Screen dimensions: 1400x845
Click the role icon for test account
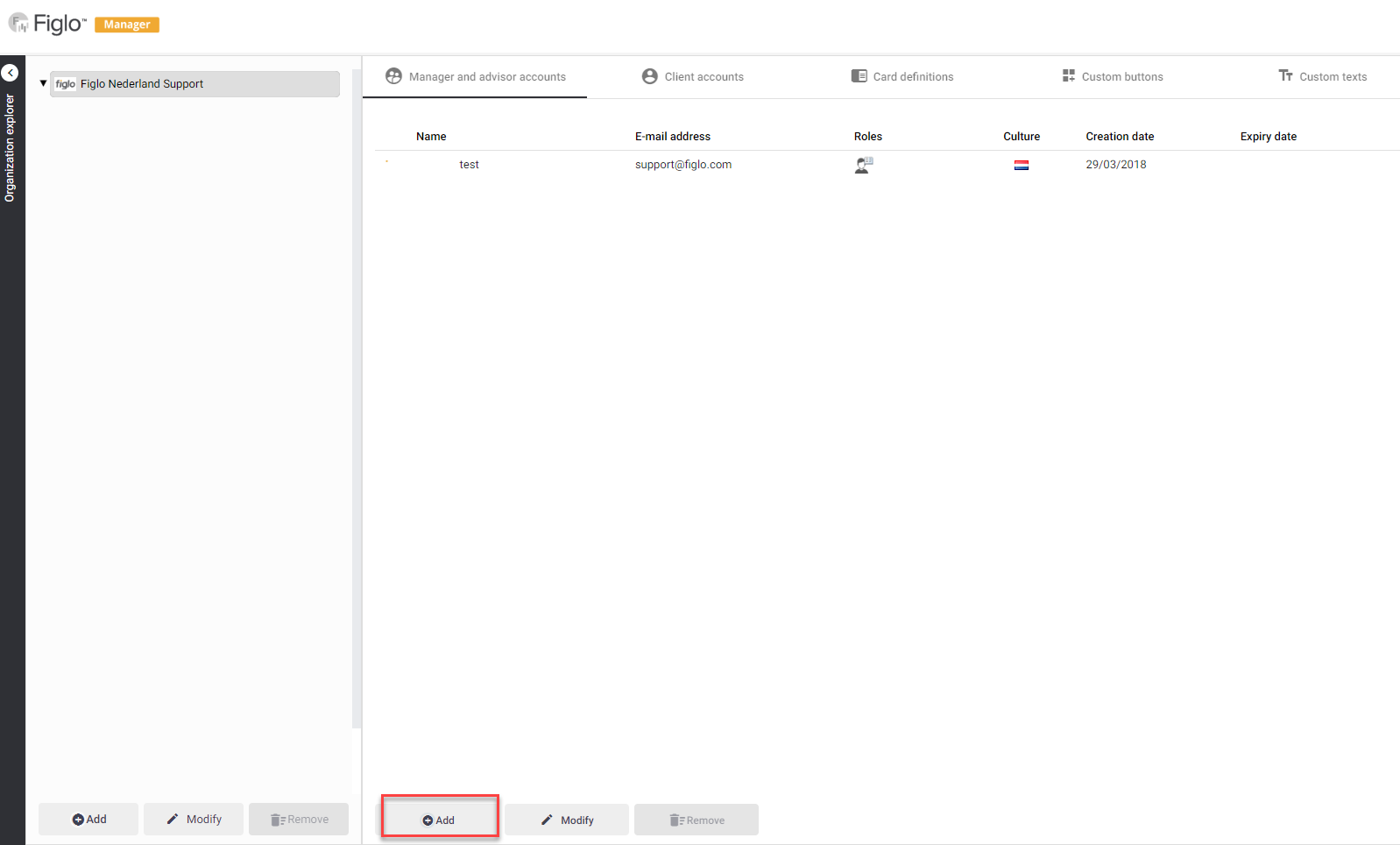tap(864, 165)
